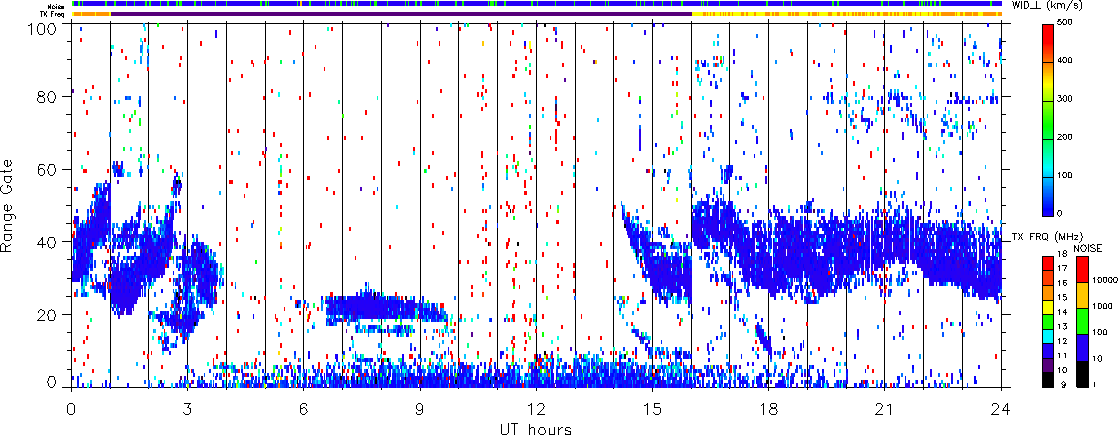The height and width of the screenshot is (435, 1118).
Task: Click the x-axis tick label 18
Action: pyautogui.click(x=769, y=409)
